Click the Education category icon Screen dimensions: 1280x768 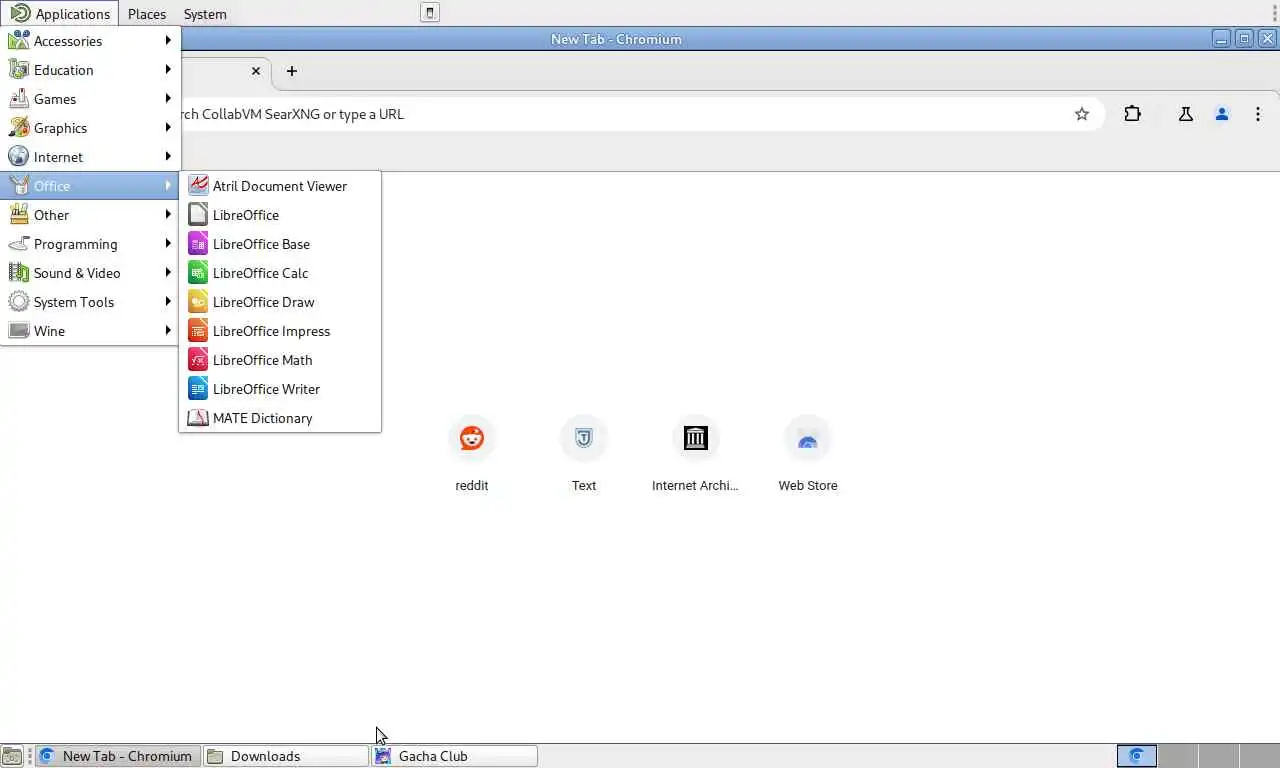(x=18, y=70)
